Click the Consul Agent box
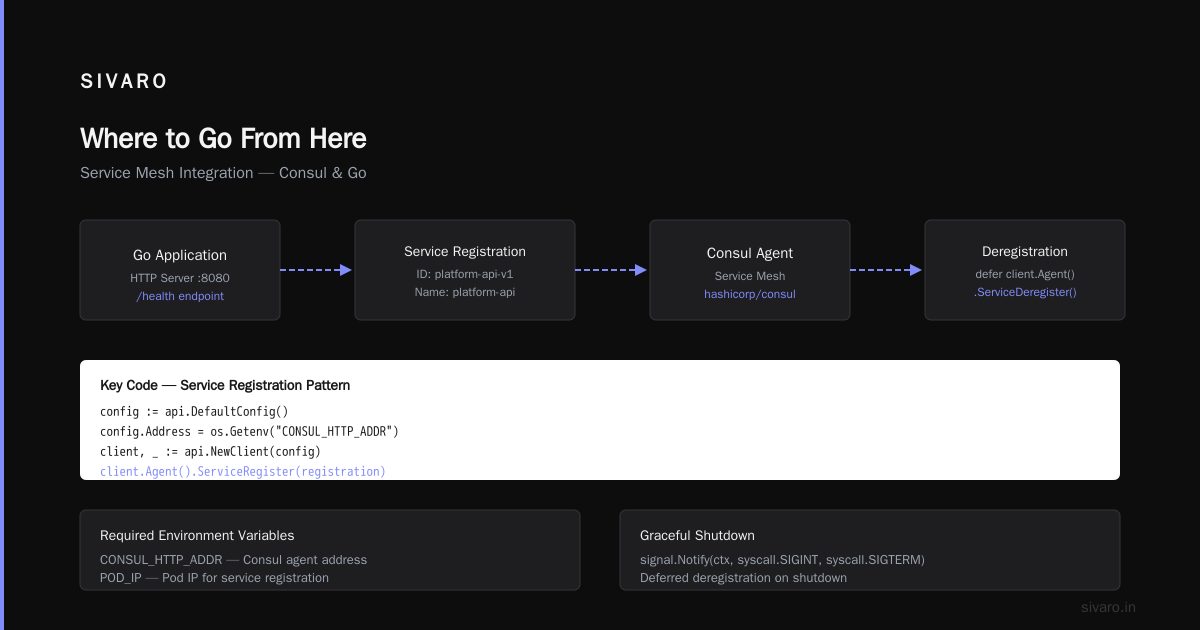The height and width of the screenshot is (630, 1200). coord(750,270)
